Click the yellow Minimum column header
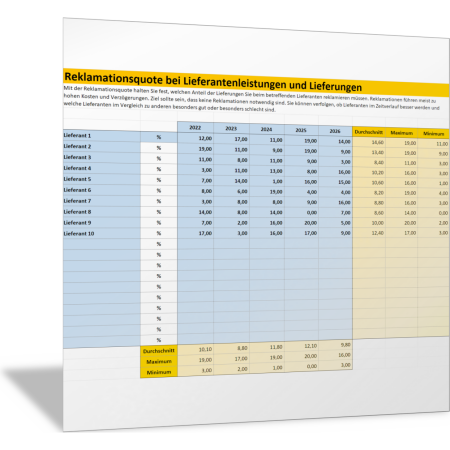Screen dimensions: 450x450 point(433,134)
